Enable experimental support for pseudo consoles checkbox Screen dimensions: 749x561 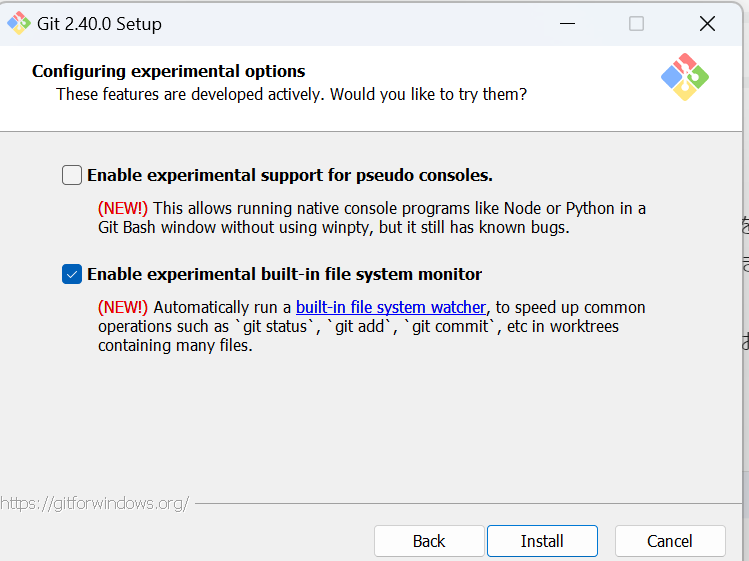[x=72, y=176]
